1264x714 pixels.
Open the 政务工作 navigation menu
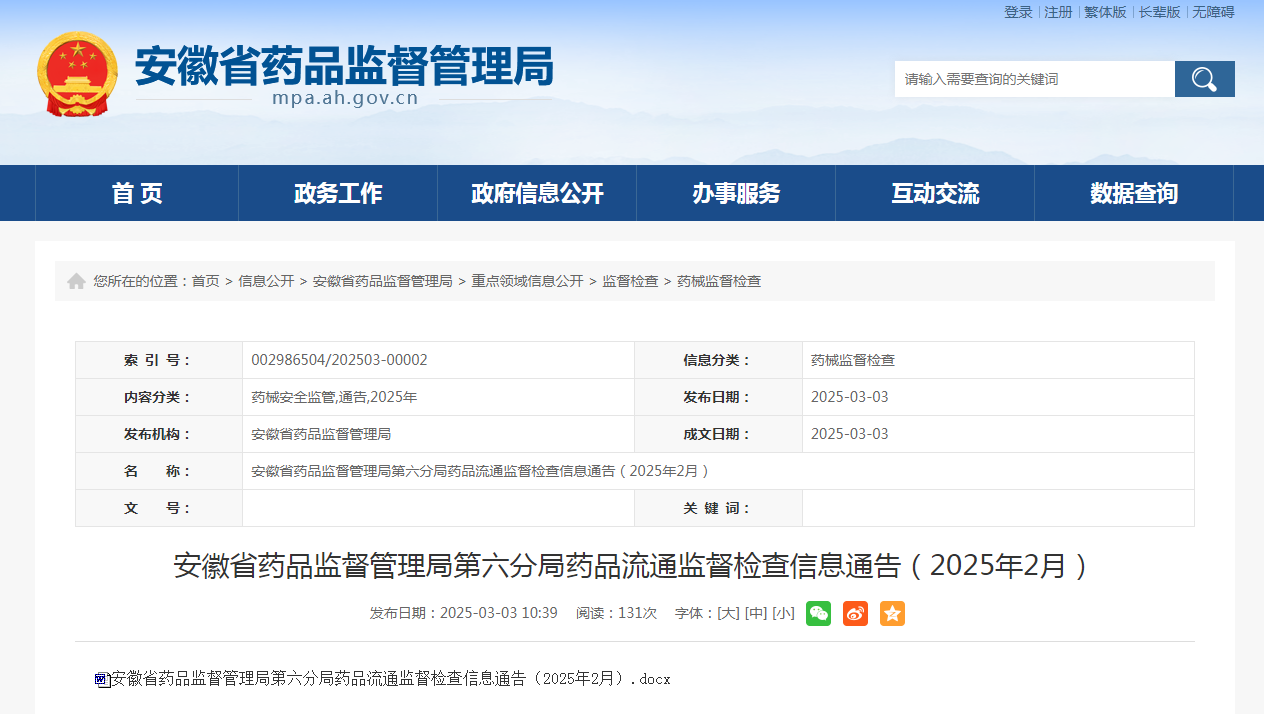(338, 193)
